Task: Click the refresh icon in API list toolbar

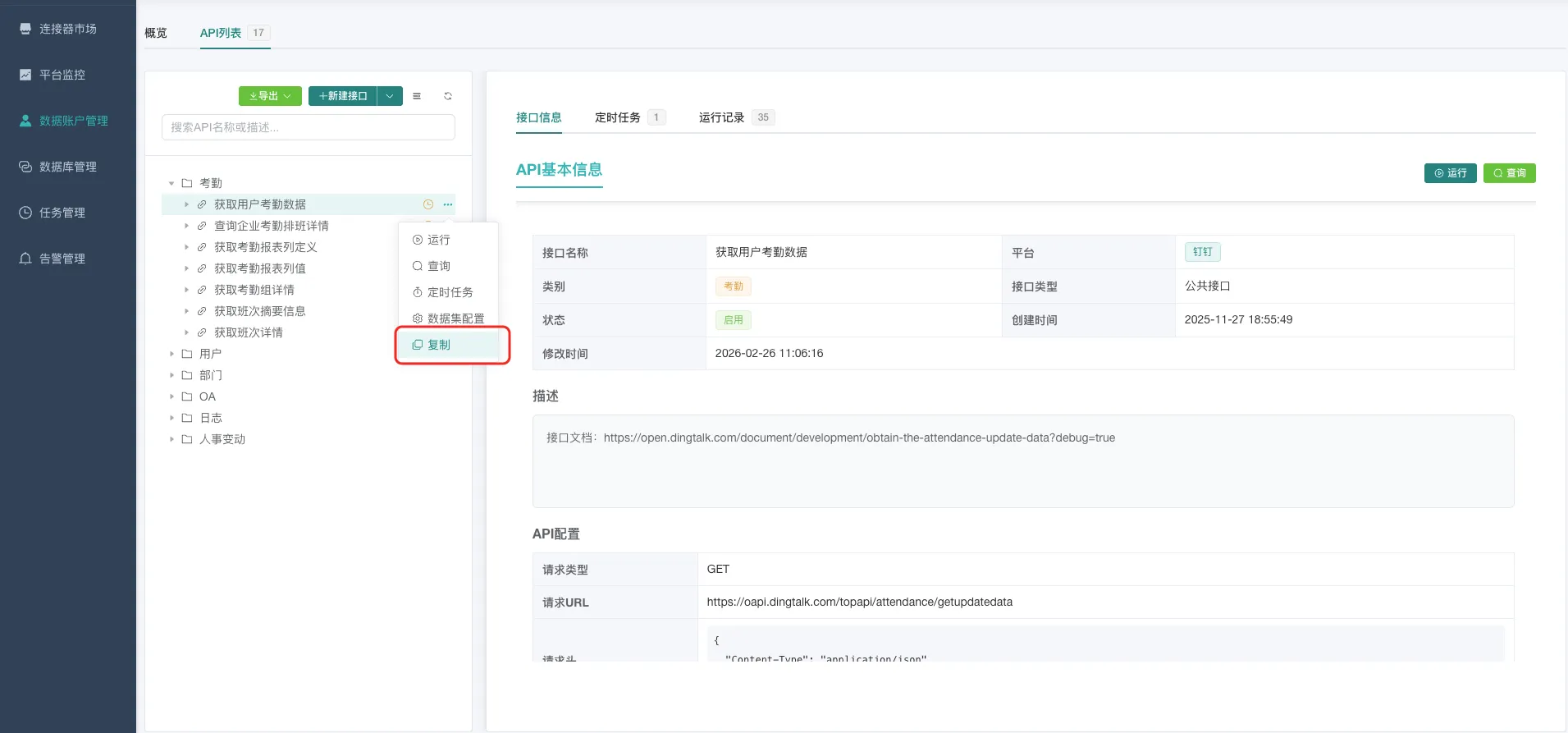Action: point(448,96)
